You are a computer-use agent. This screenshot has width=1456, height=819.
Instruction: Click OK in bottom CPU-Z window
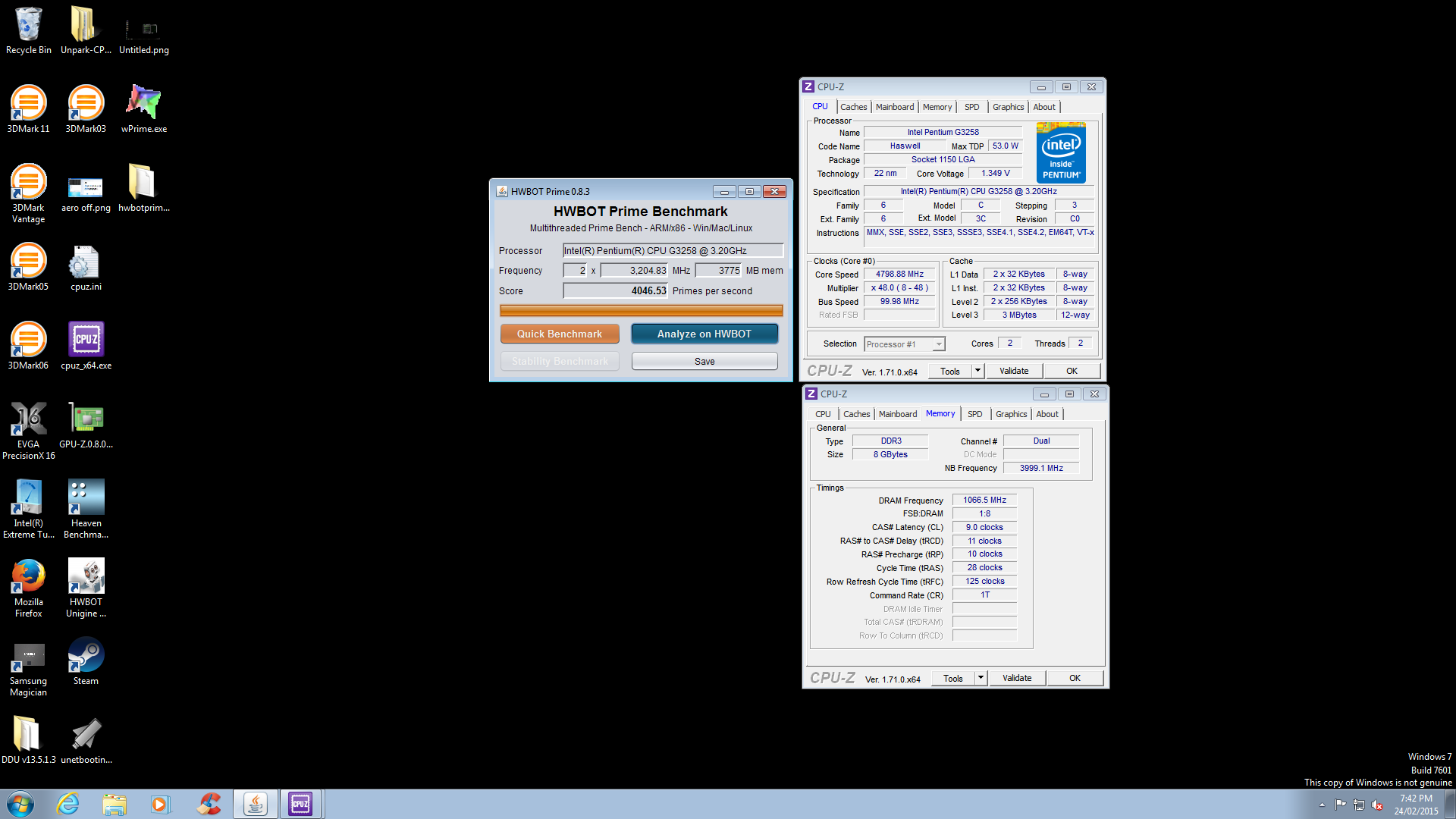click(x=1075, y=678)
